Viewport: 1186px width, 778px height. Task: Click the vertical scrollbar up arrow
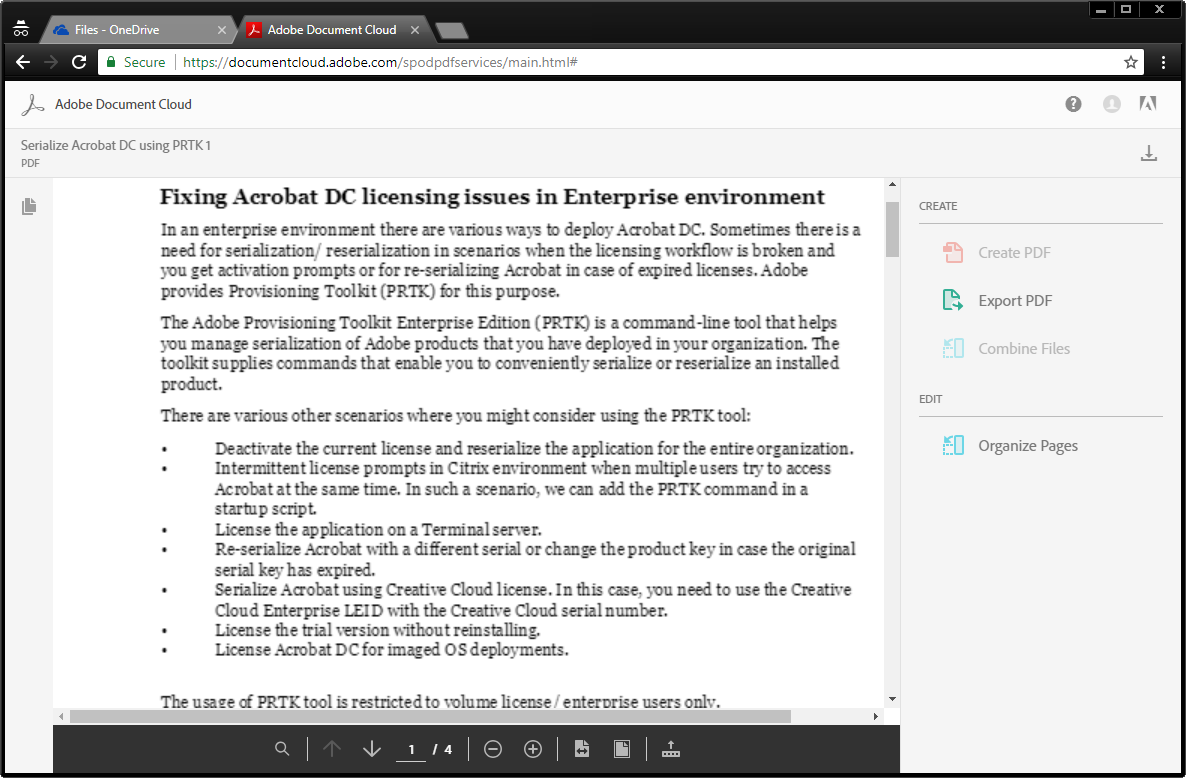pos(893,184)
